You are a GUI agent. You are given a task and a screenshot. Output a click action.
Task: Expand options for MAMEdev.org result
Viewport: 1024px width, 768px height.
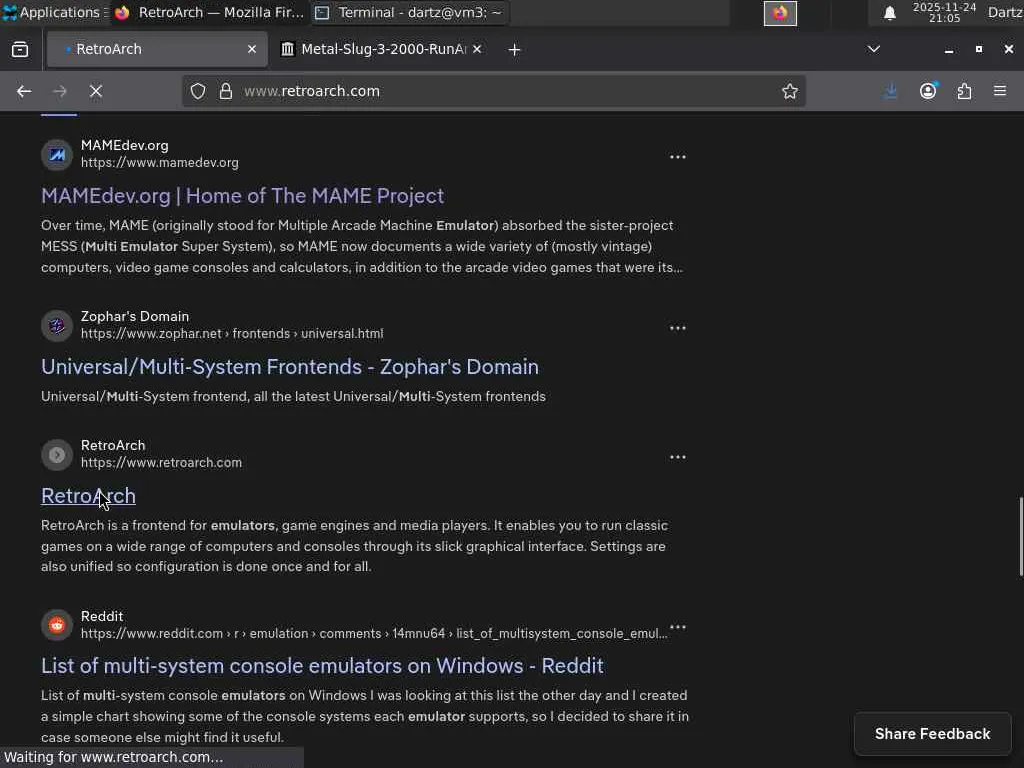coord(678,157)
